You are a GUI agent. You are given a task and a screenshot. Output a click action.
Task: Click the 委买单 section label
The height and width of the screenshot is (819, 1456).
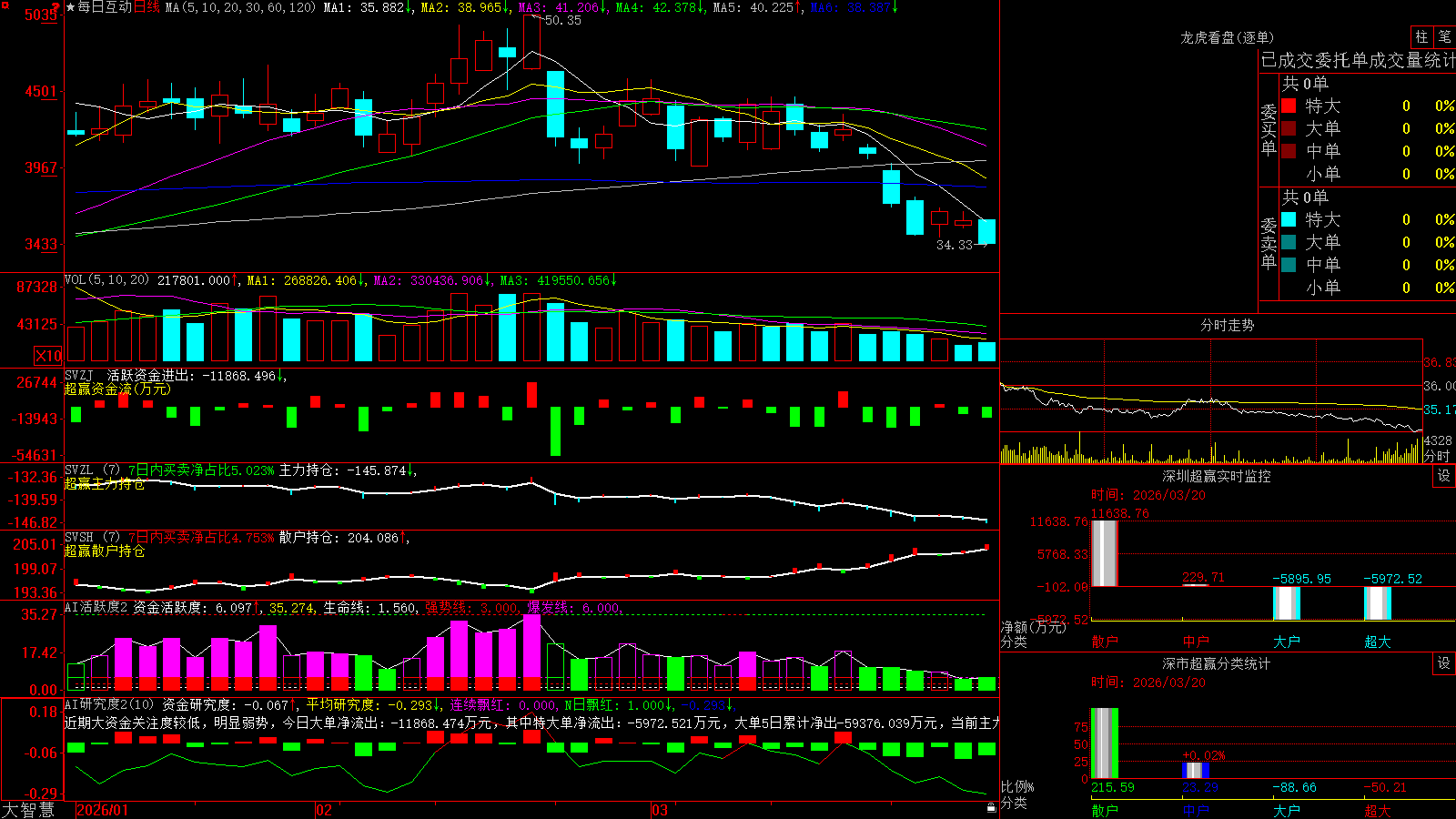[x=1269, y=130]
